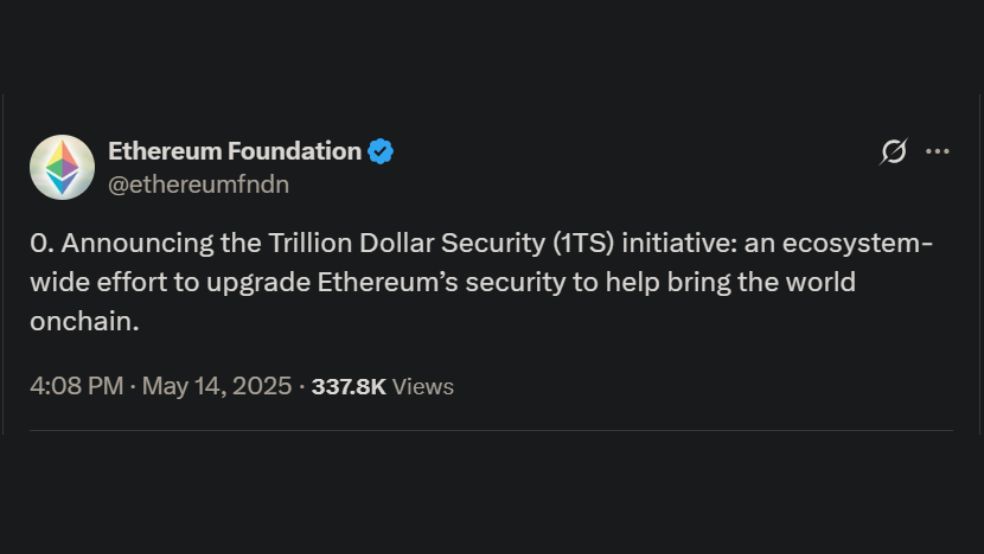Click the "0." numbering starting the post
This screenshot has width=984, height=554.
click(42, 243)
